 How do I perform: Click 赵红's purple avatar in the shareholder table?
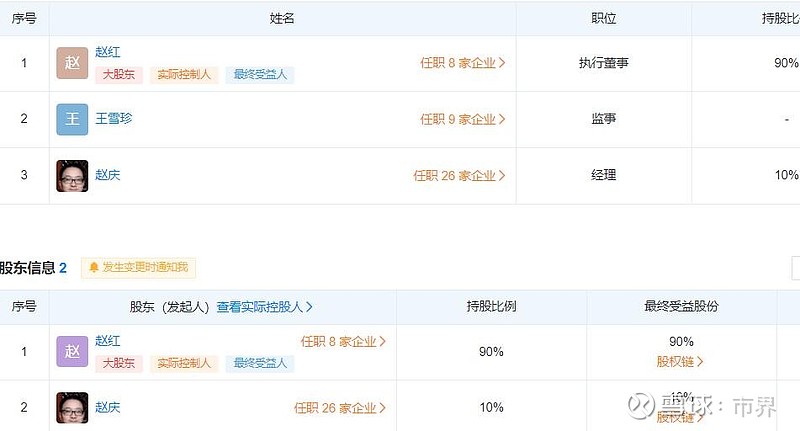pyautogui.click(x=72, y=351)
